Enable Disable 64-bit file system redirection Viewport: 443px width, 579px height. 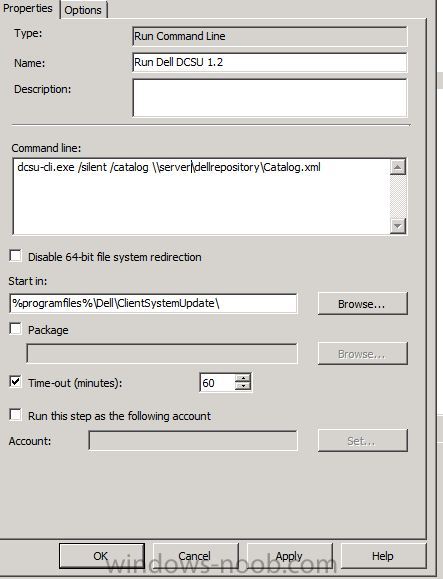pos(15,256)
